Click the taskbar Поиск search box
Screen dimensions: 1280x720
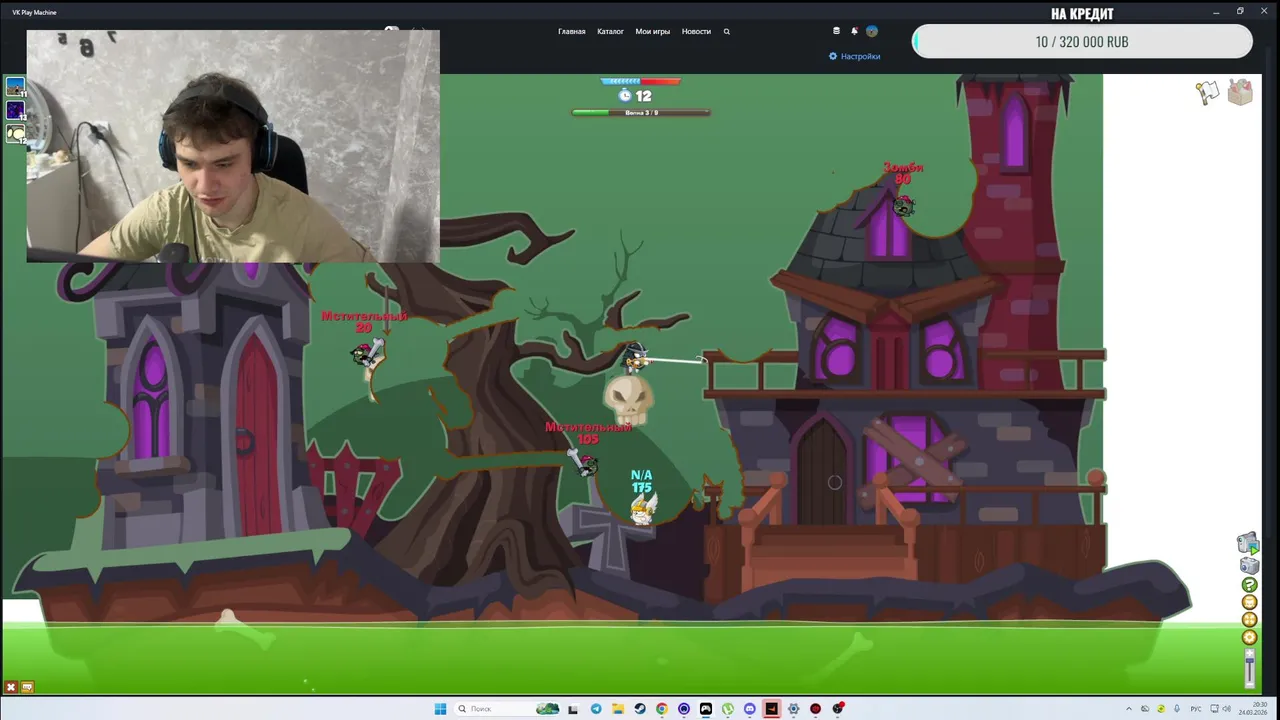pos(508,709)
